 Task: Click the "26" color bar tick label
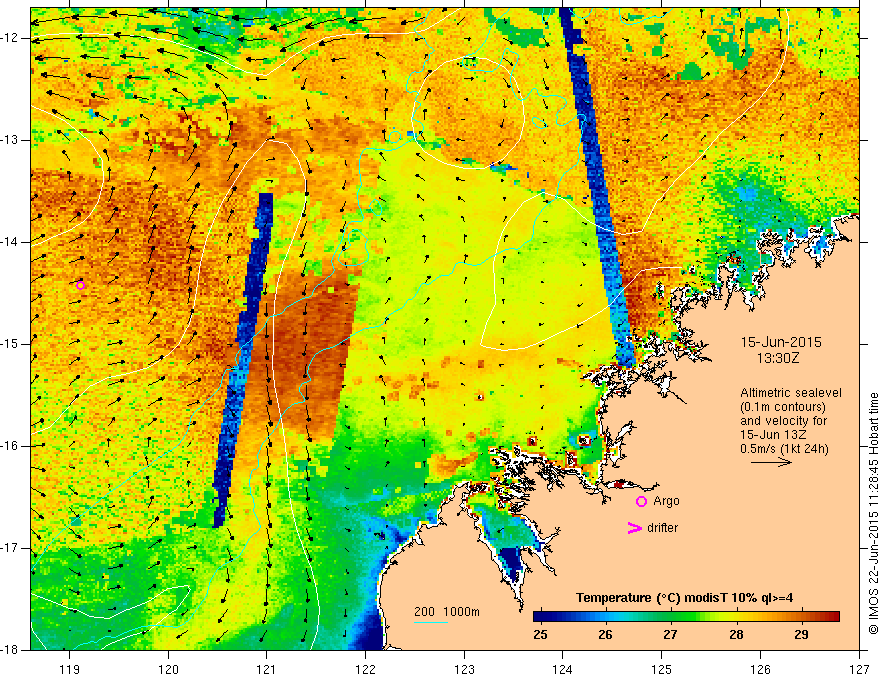tap(605, 635)
